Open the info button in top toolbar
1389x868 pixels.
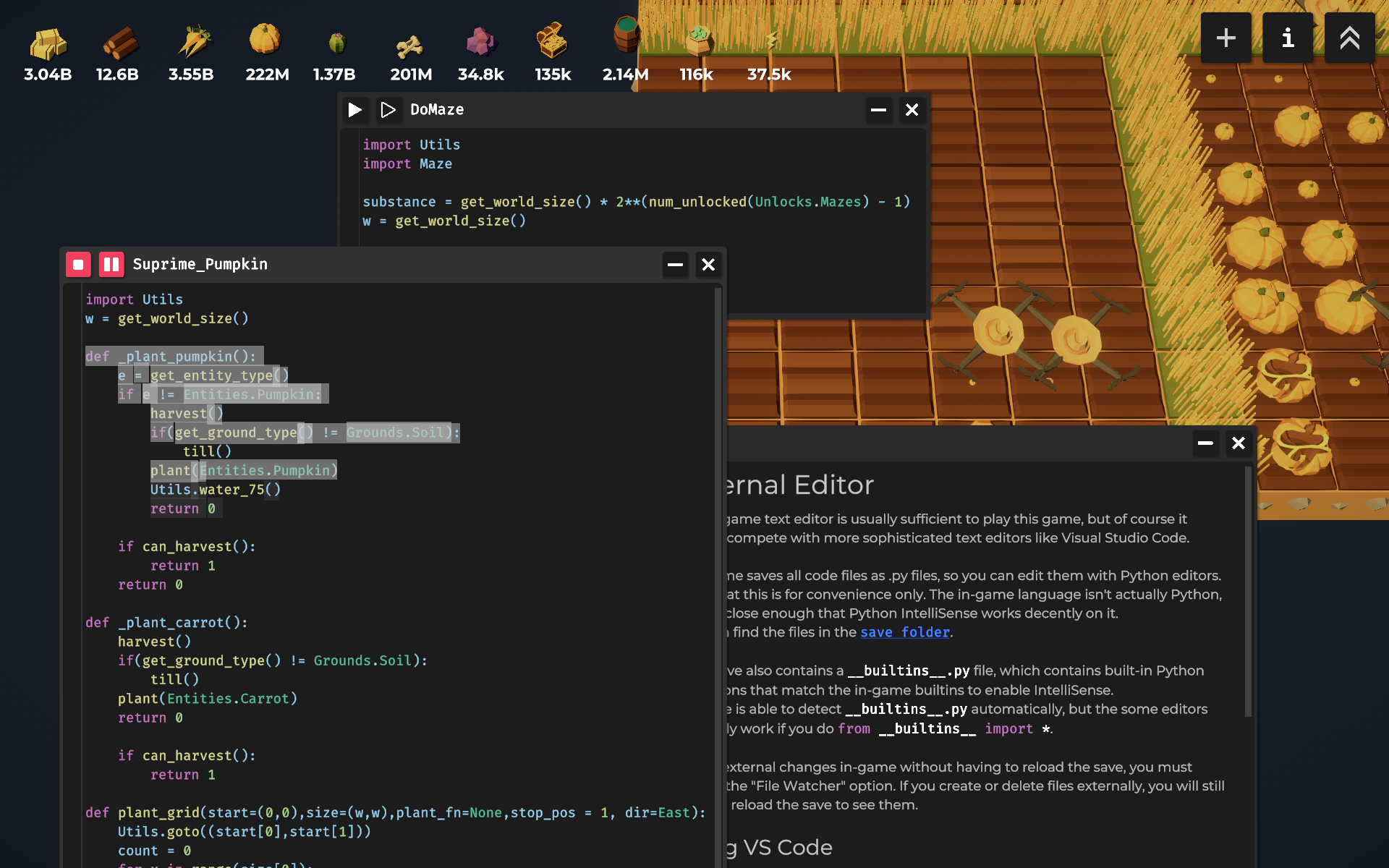(1288, 38)
